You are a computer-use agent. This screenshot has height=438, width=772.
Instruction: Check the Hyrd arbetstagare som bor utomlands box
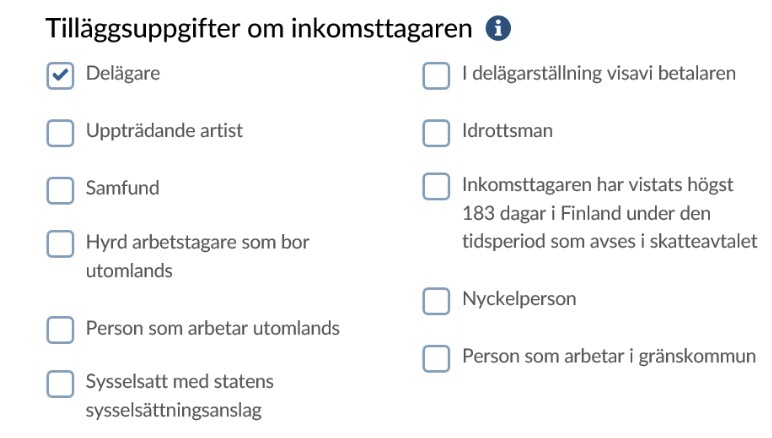tap(61, 244)
